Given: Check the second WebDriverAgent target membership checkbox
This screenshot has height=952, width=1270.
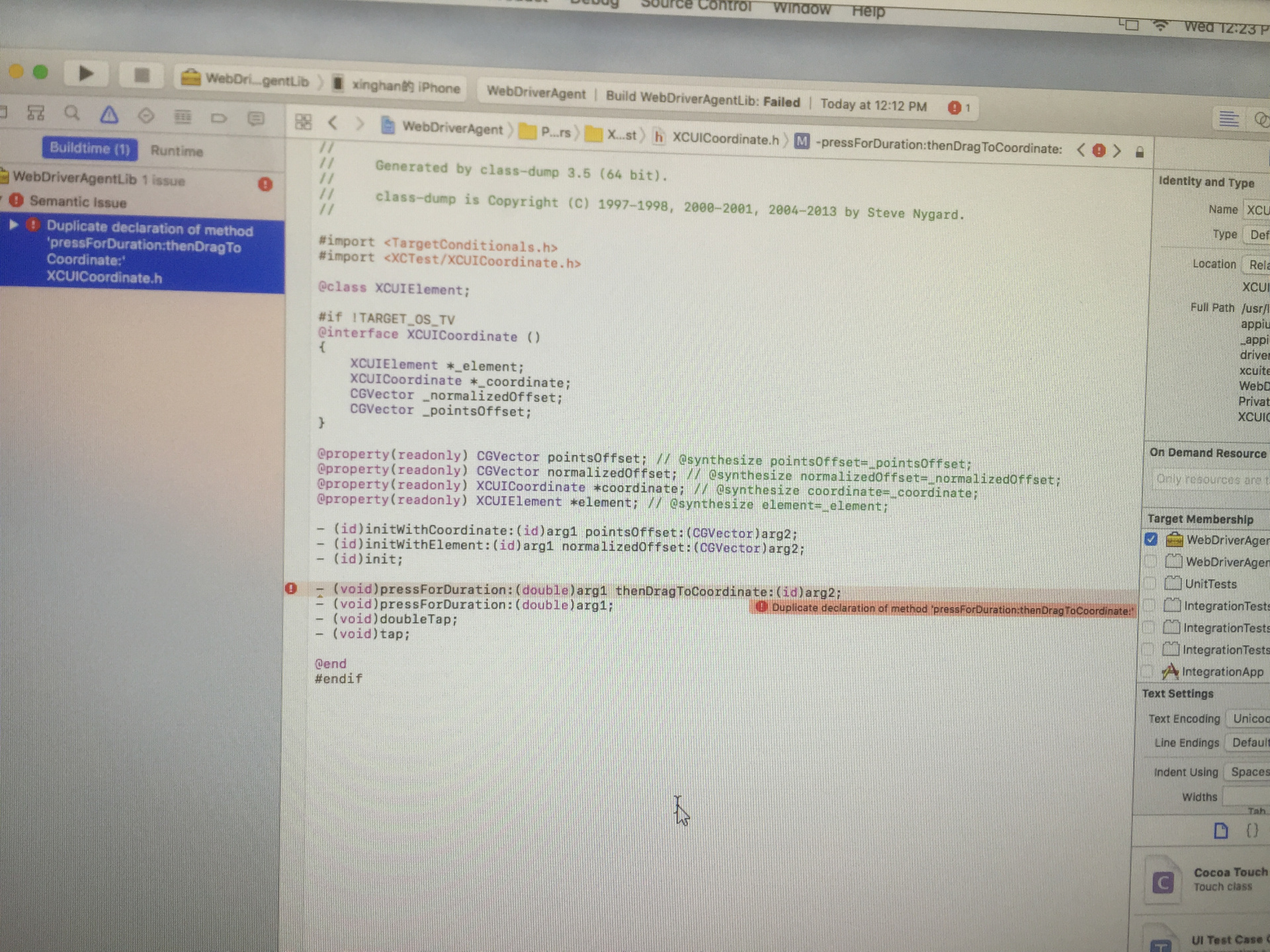Looking at the screenshot, I should pos(1150,561).
